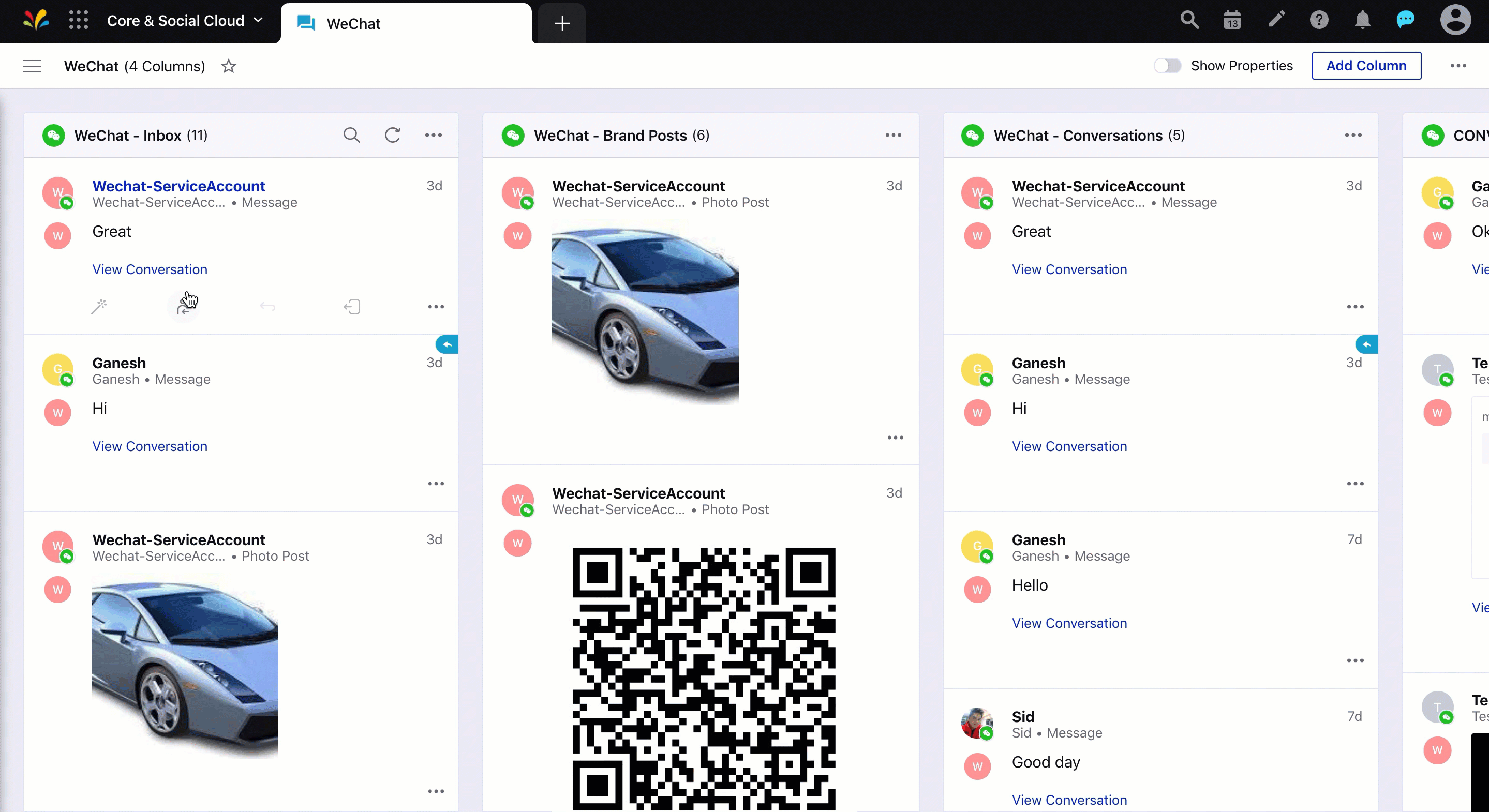Open Wechat-ServiceAccount name link in Inbox
1489x812 pixels.
178,186
